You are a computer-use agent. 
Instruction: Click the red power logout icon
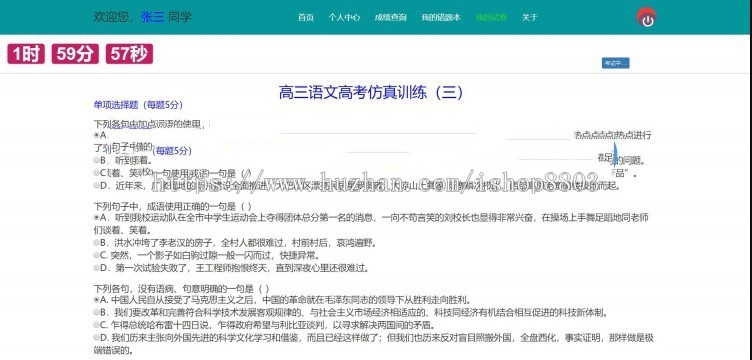646,18
